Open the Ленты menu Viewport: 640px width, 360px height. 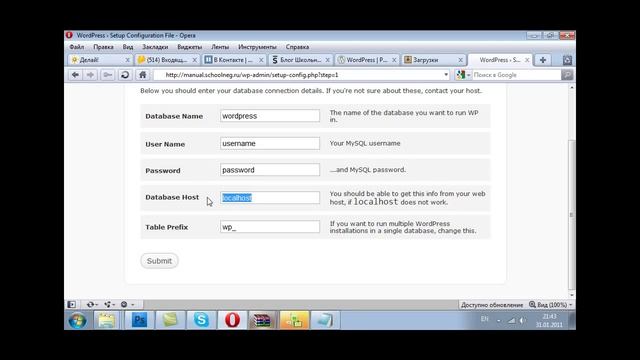click(220, 47)
